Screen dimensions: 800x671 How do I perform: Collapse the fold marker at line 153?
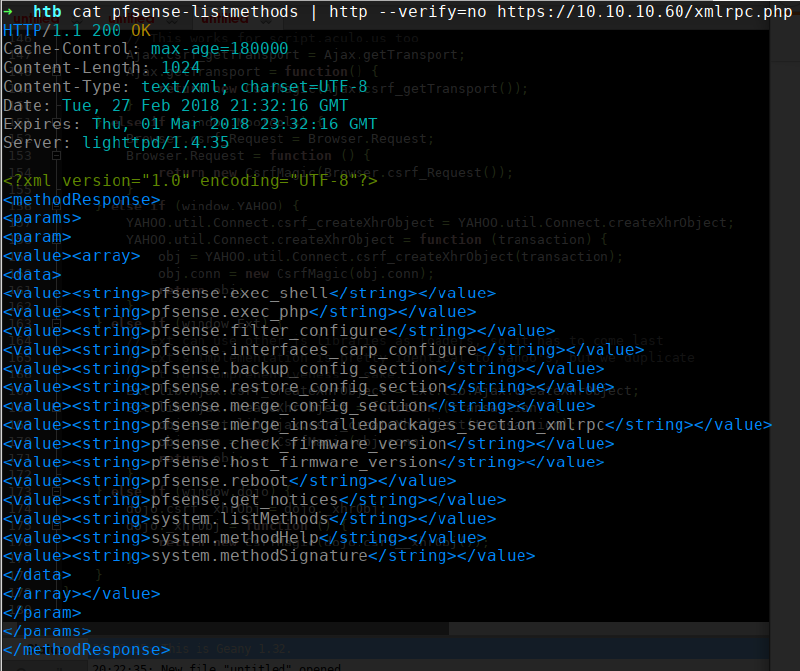(x=57, y=156)
